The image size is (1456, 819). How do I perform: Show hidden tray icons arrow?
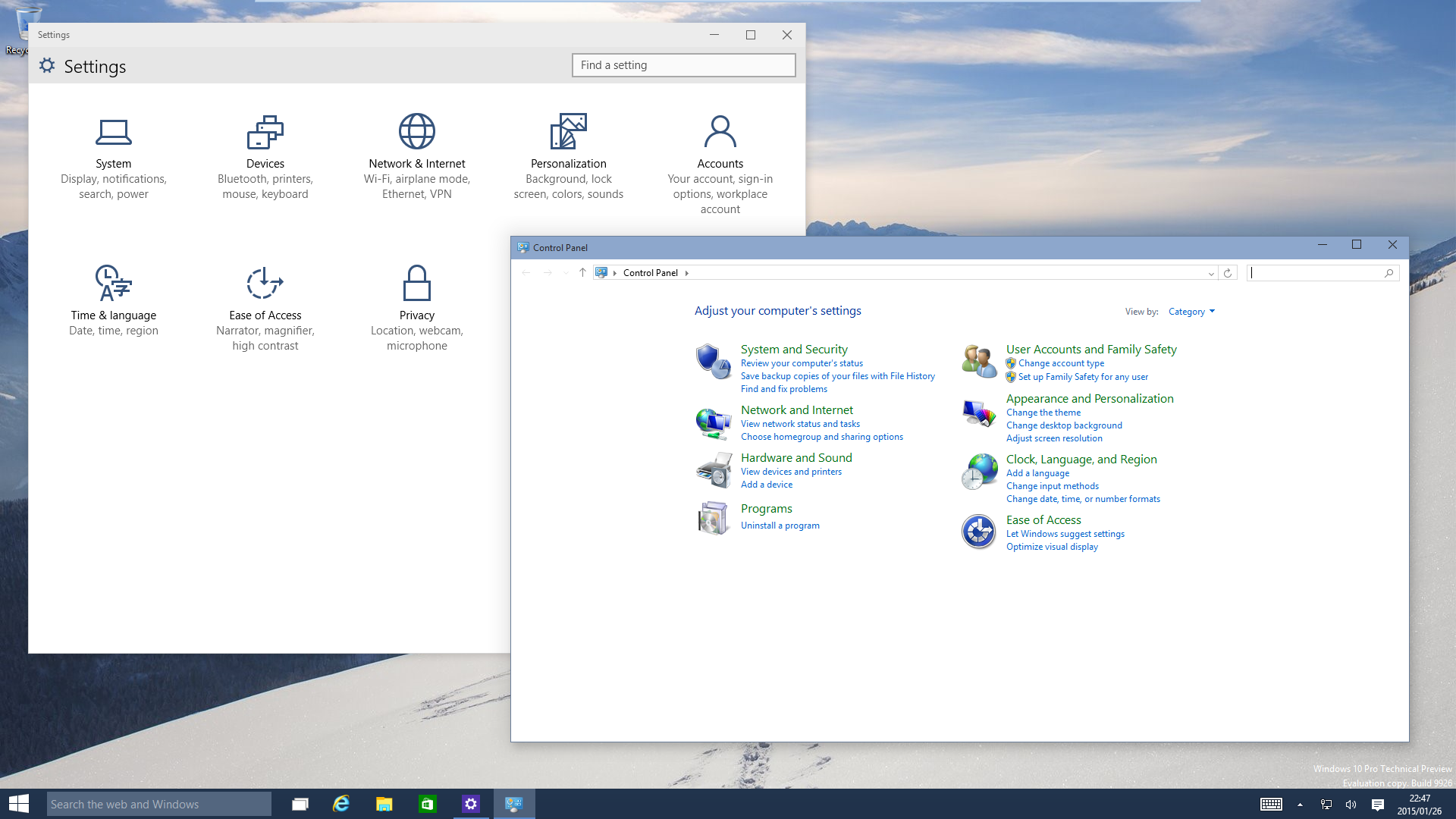click(1300, 805)
